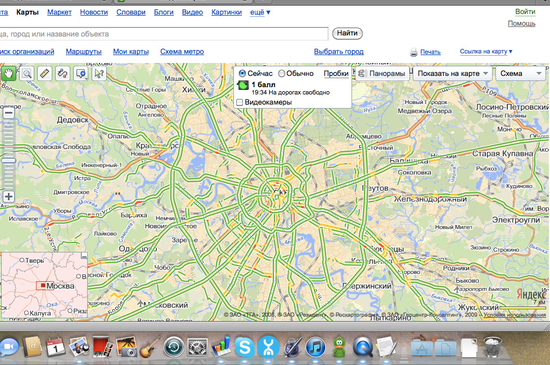Open the Маркет tab
Screen dimensions: 550x365
pos(59,13)
